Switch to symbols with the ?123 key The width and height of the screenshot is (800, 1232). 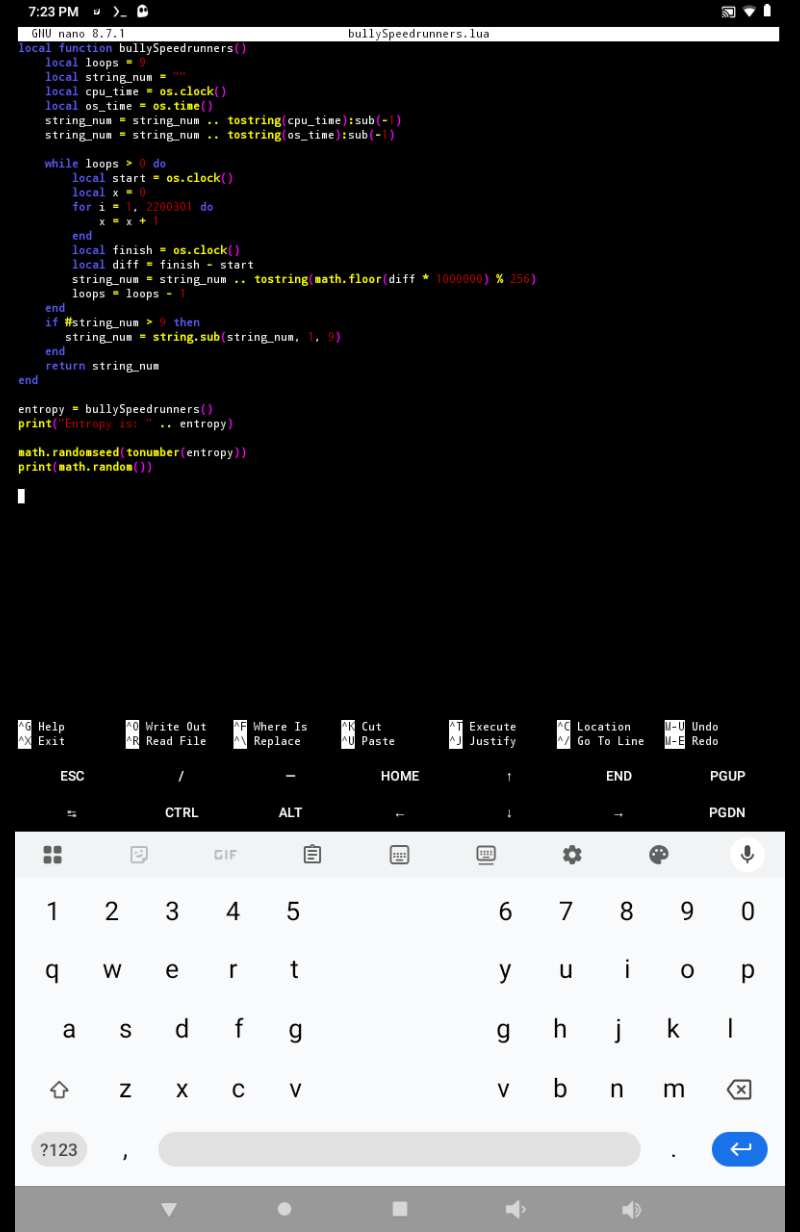59,1149
